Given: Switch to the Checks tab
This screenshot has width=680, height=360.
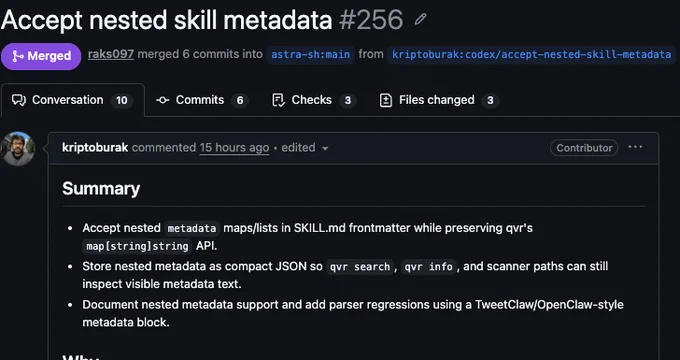Looking at the screenshot, I should [x=314, y=100].
